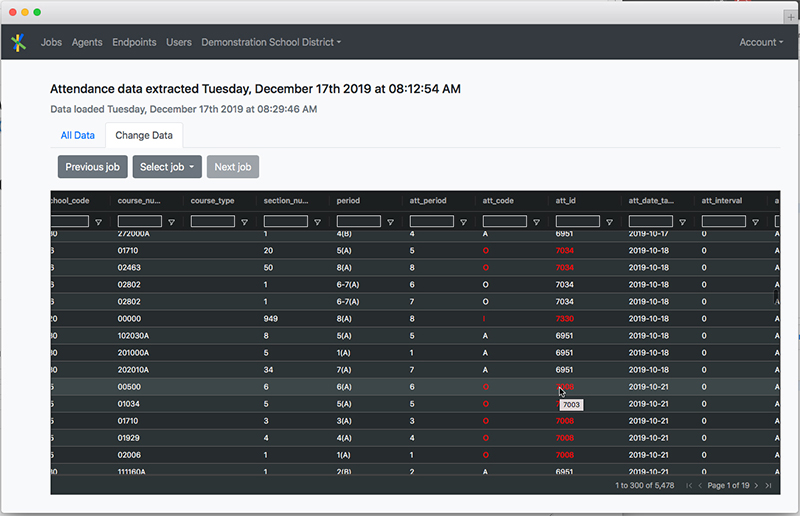Viewport: 800px width, 516px height.
Task: Click the Previous job button
Action: (92, 167)
